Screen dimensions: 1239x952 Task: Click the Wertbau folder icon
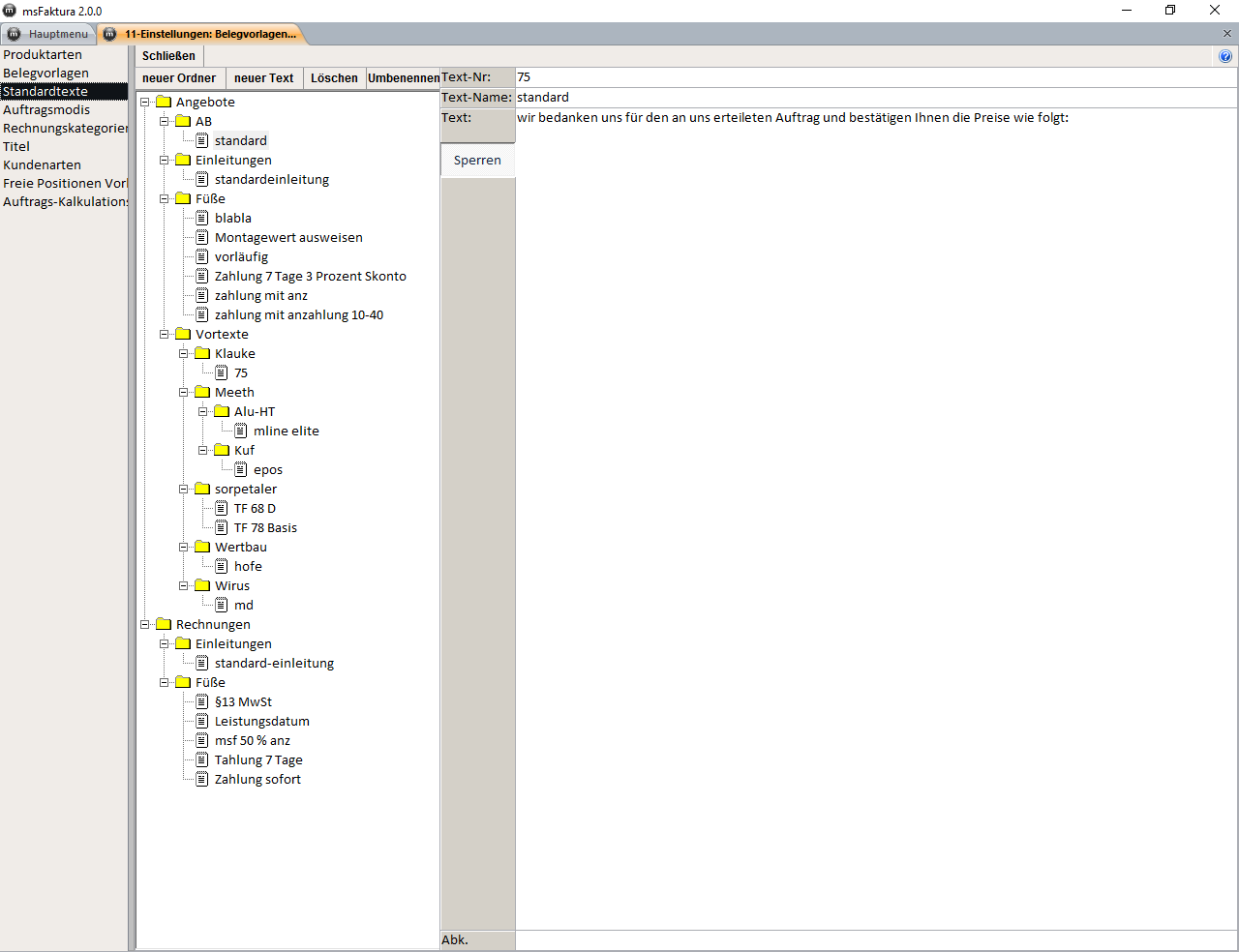point(202,547)
